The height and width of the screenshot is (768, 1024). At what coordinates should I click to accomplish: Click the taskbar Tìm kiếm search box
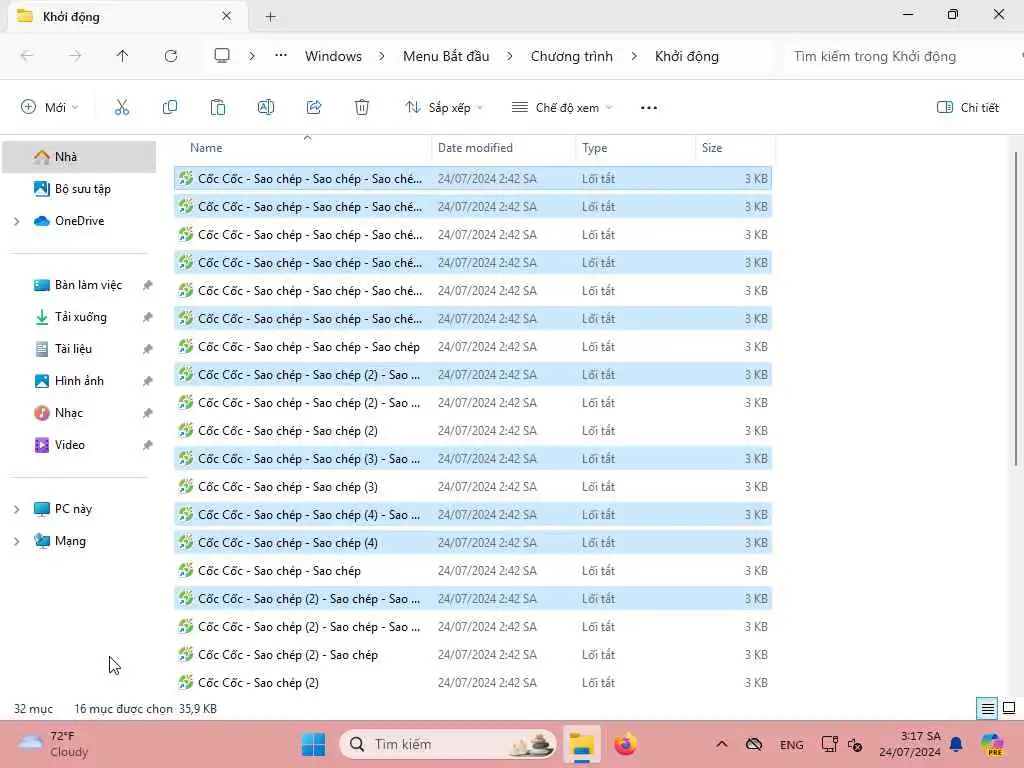tap(448, 744)
